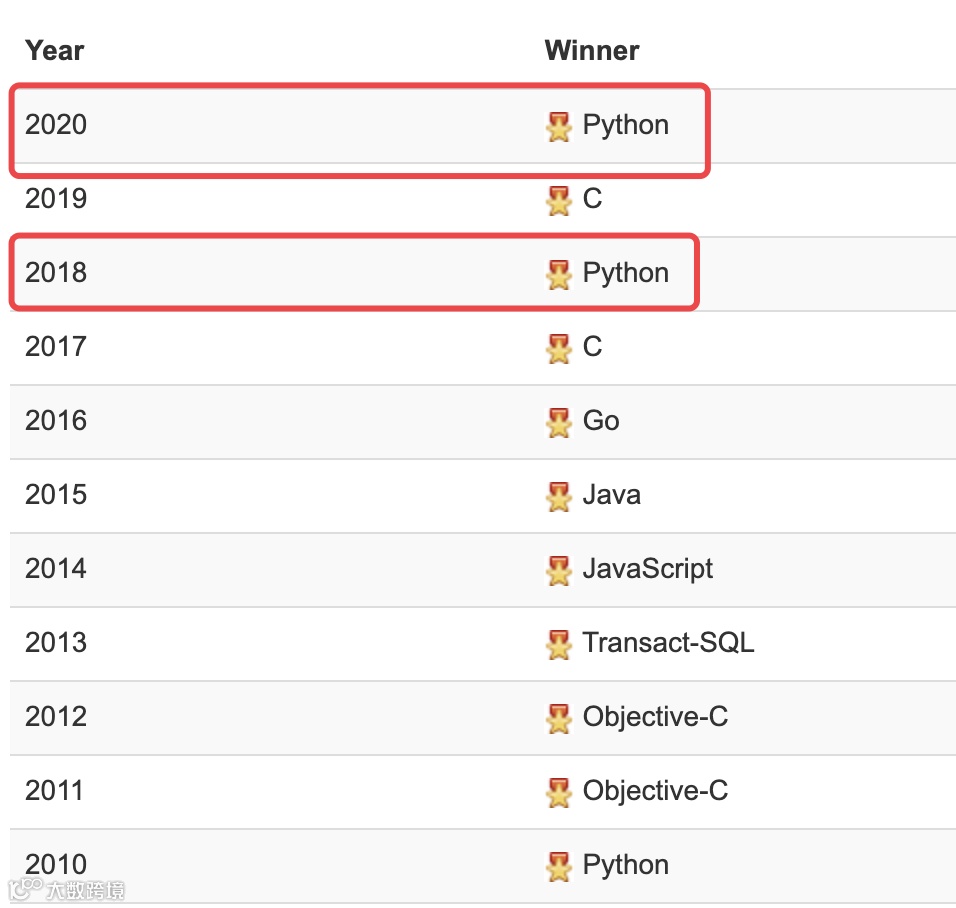Click the 2010 Python winner name
Viewport: 956px width, 908px height.
click(626, 865)
